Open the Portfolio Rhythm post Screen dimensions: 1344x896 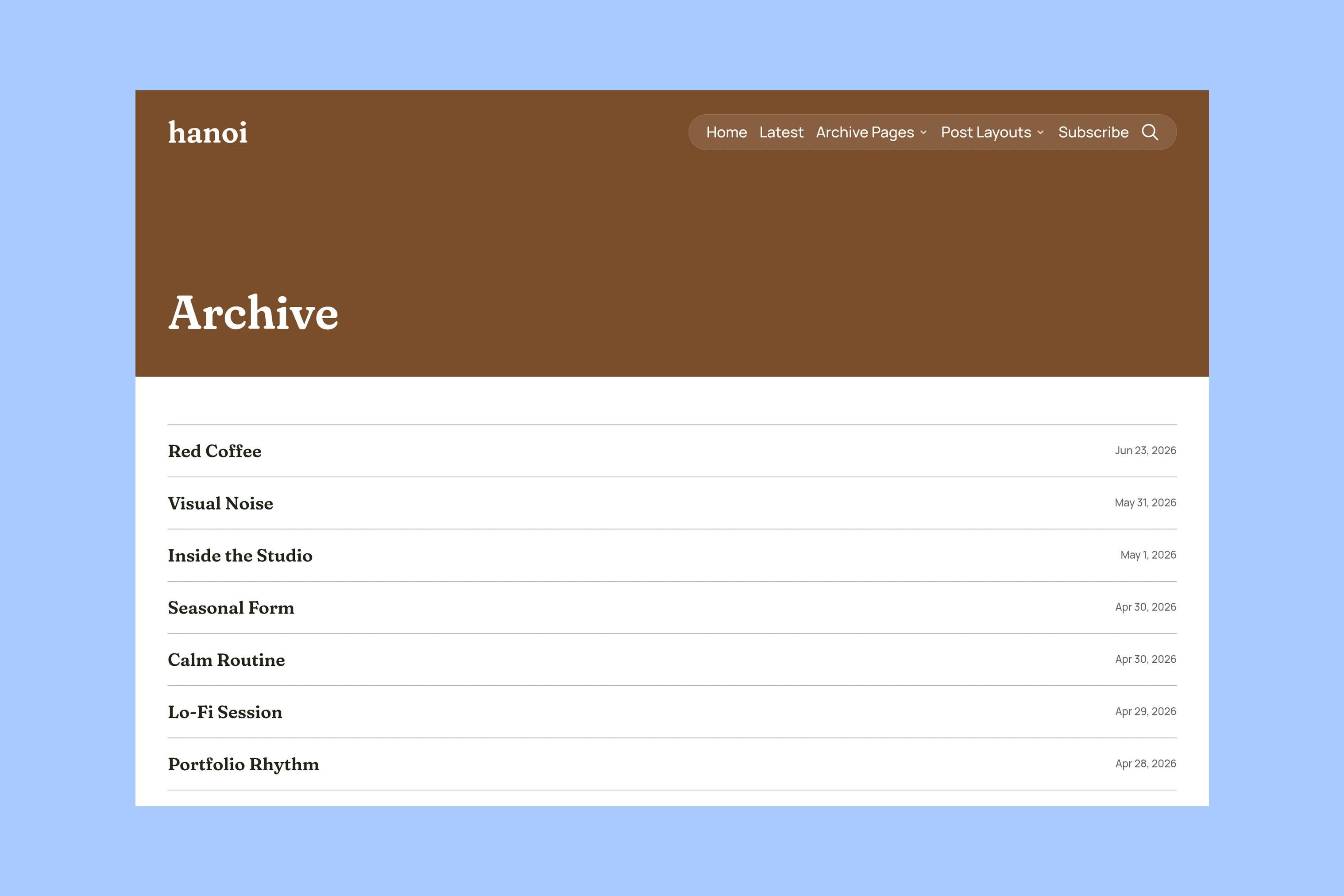(x=243, y=765)
